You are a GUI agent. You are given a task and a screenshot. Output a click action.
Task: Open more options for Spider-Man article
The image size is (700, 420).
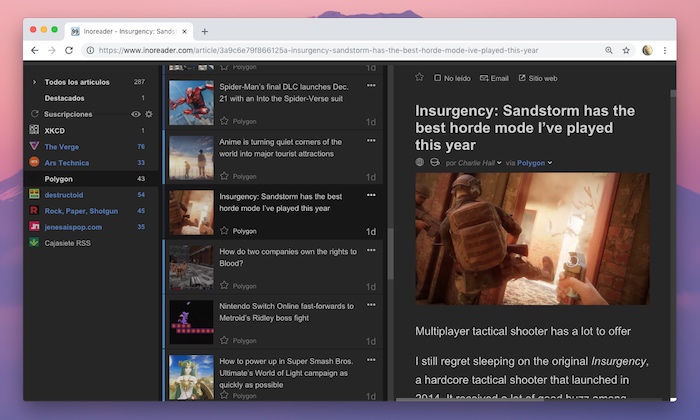pos(371,86)
